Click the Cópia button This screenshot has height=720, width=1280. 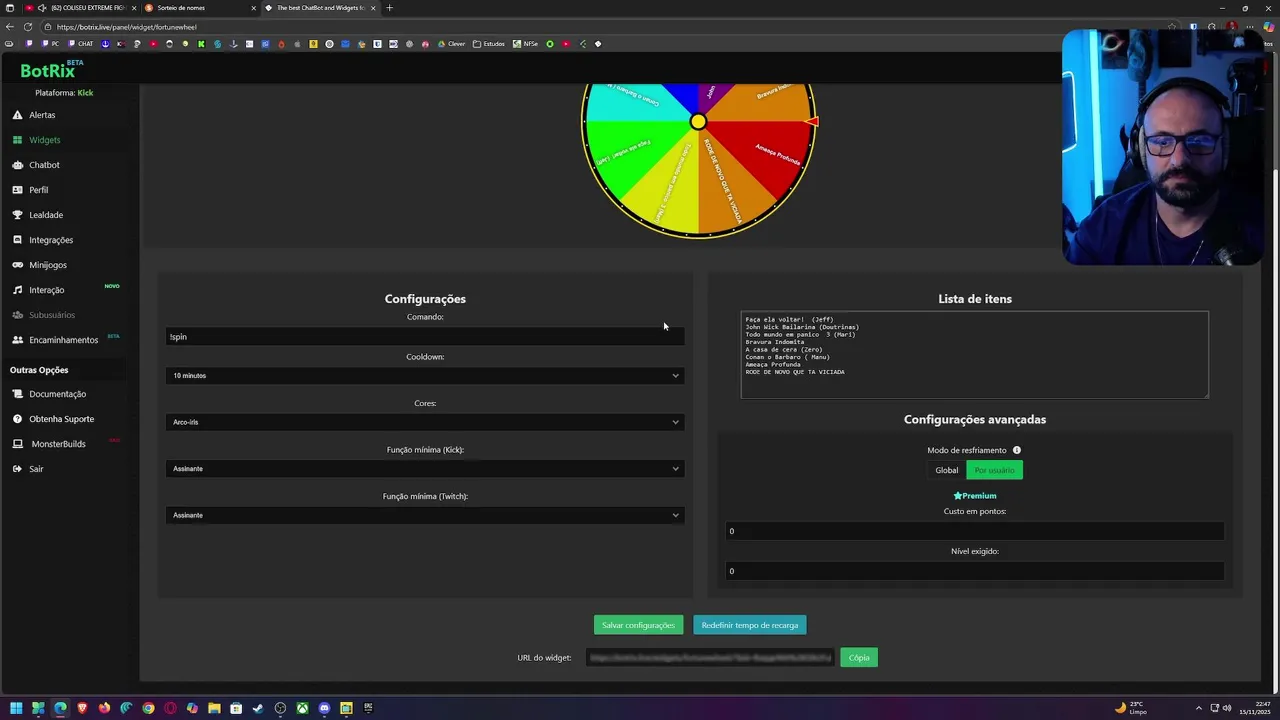pyautogui.click(x=859, y=657)
